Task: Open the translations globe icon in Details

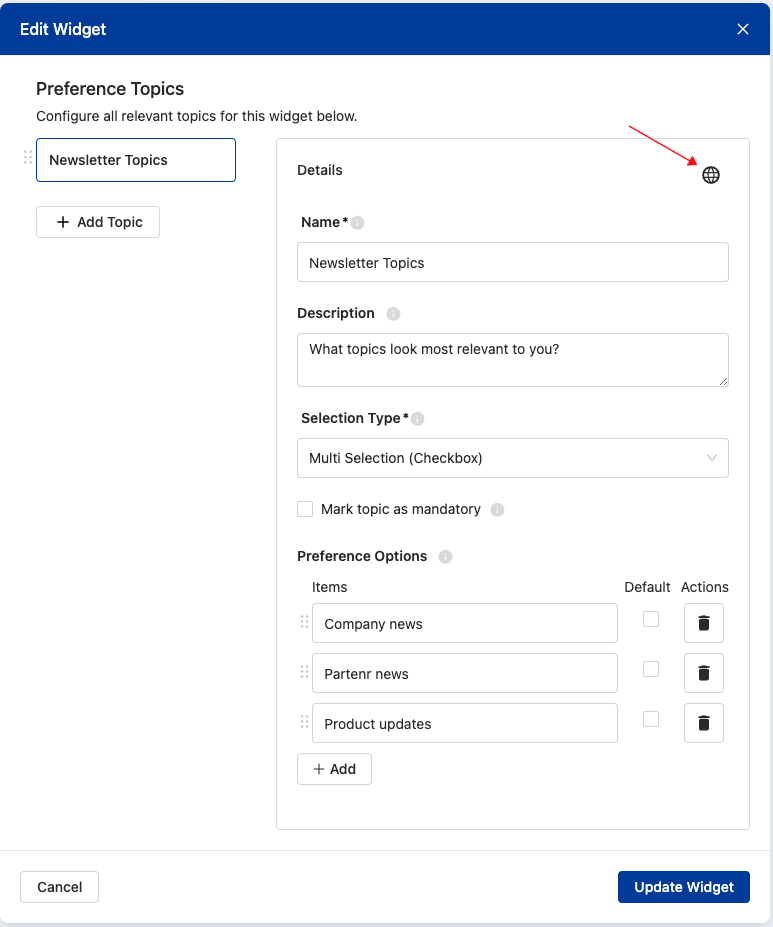Action: (710, 175)
